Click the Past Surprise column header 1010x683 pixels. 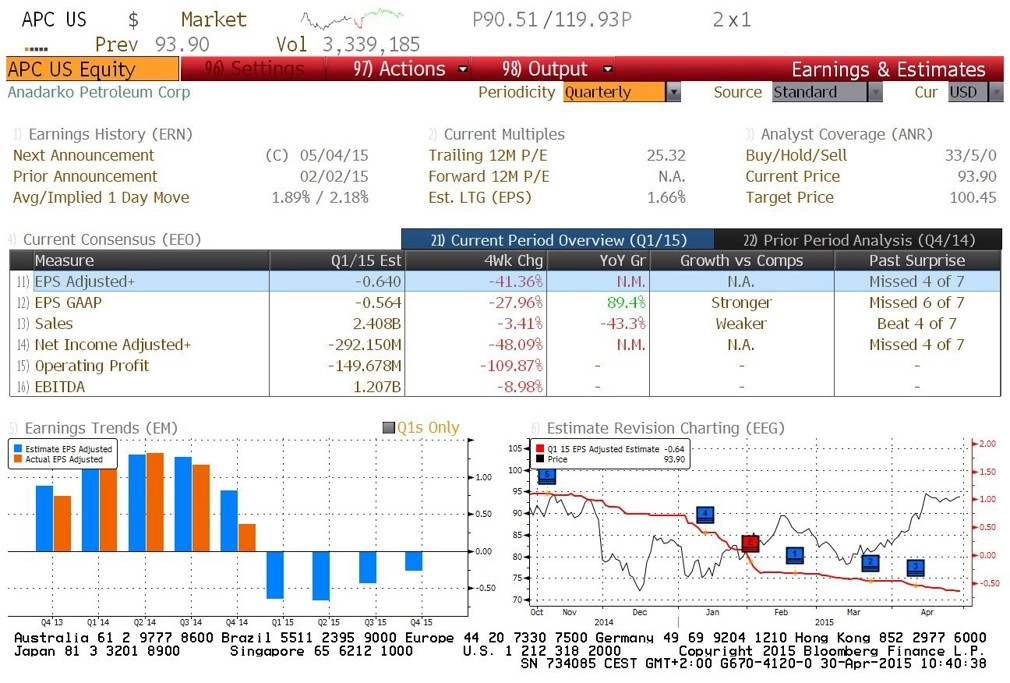(x=917, y=260)
